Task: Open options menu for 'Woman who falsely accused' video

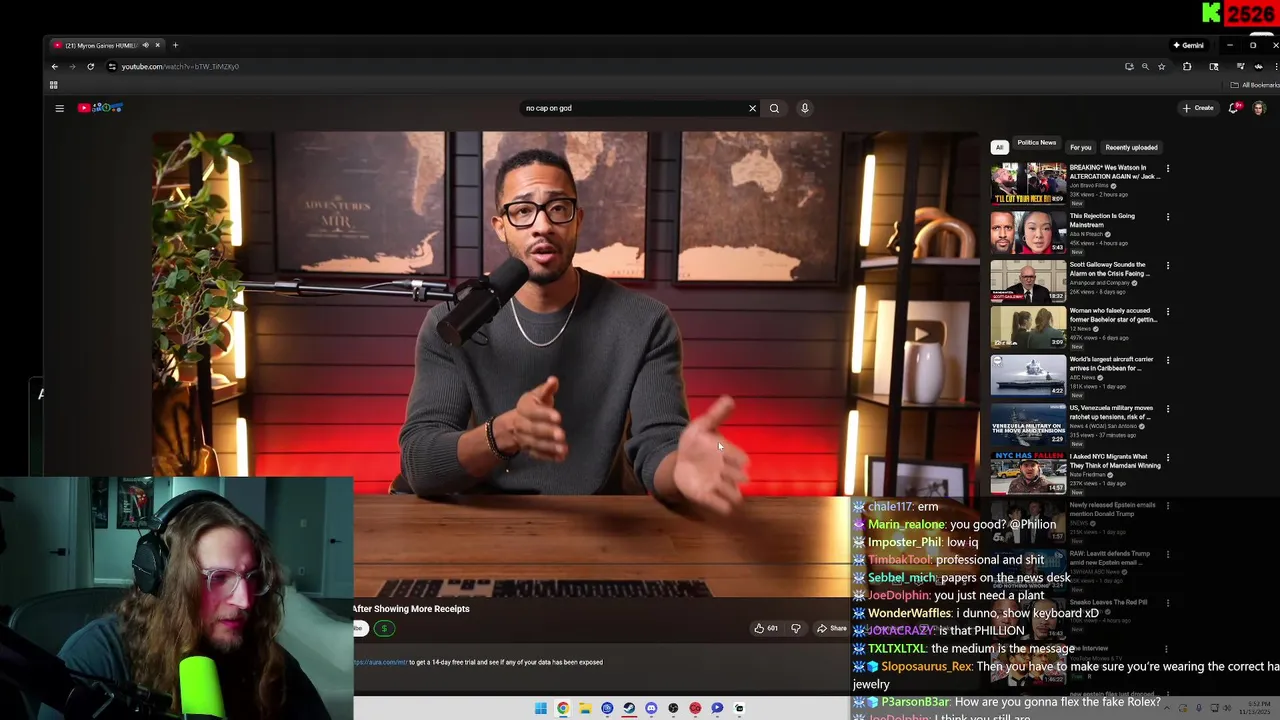Action: point(1167,312)
